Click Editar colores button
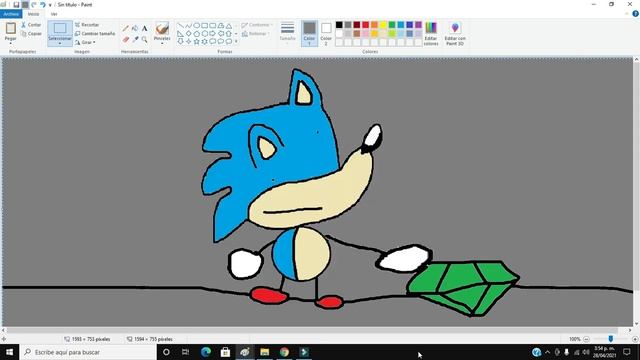The height and width of the screenshot is (360, 640). coord(431,33)
